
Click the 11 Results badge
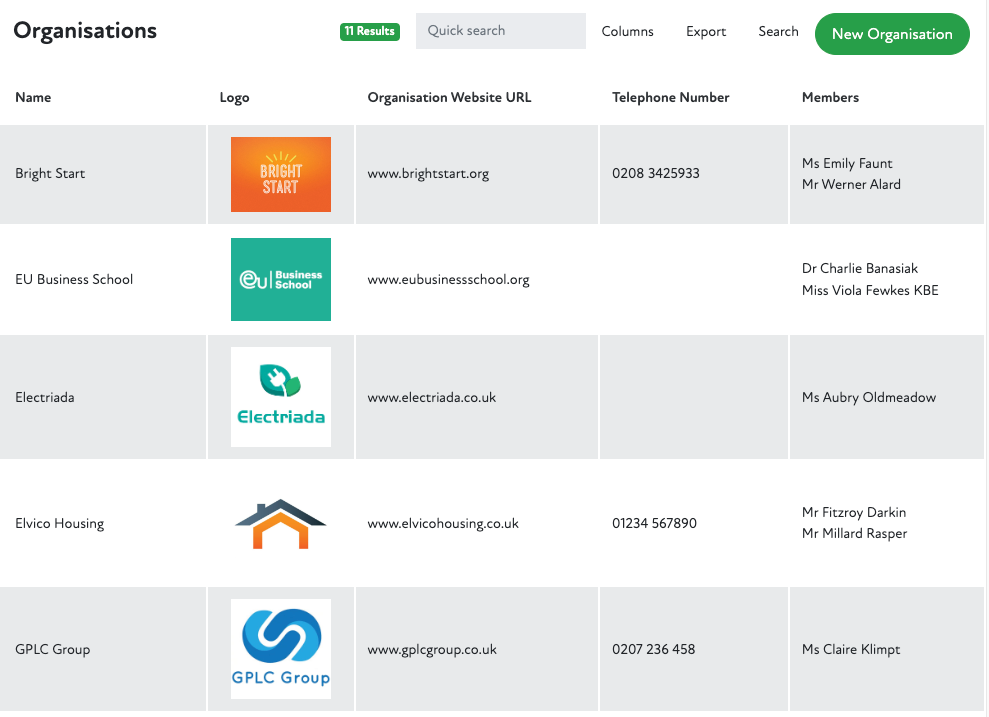click(369, 32)
